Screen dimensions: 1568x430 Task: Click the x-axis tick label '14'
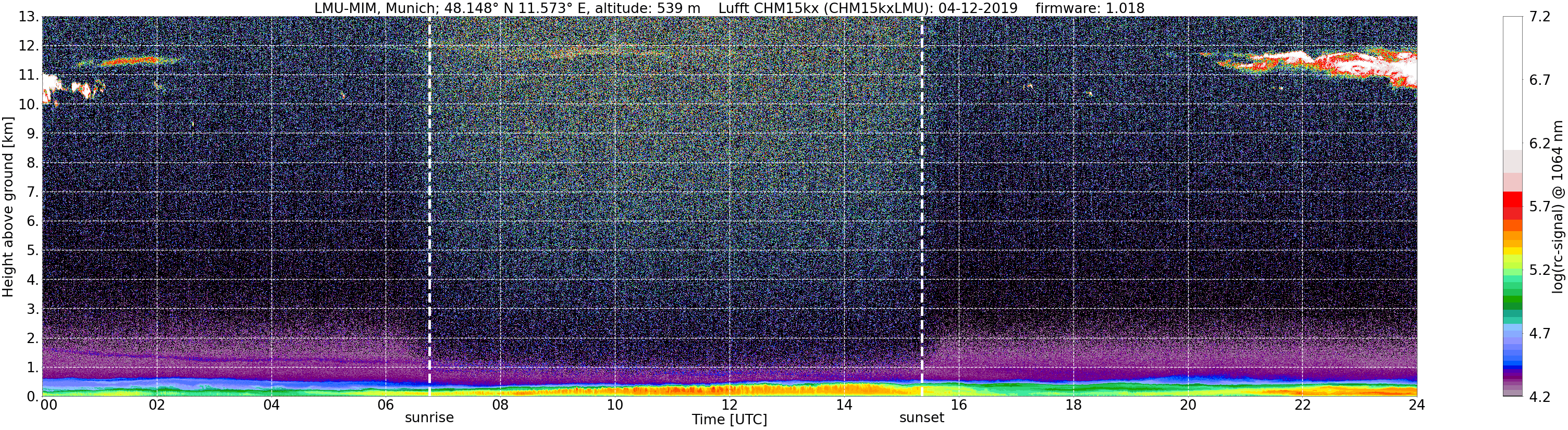coord(844,405)
